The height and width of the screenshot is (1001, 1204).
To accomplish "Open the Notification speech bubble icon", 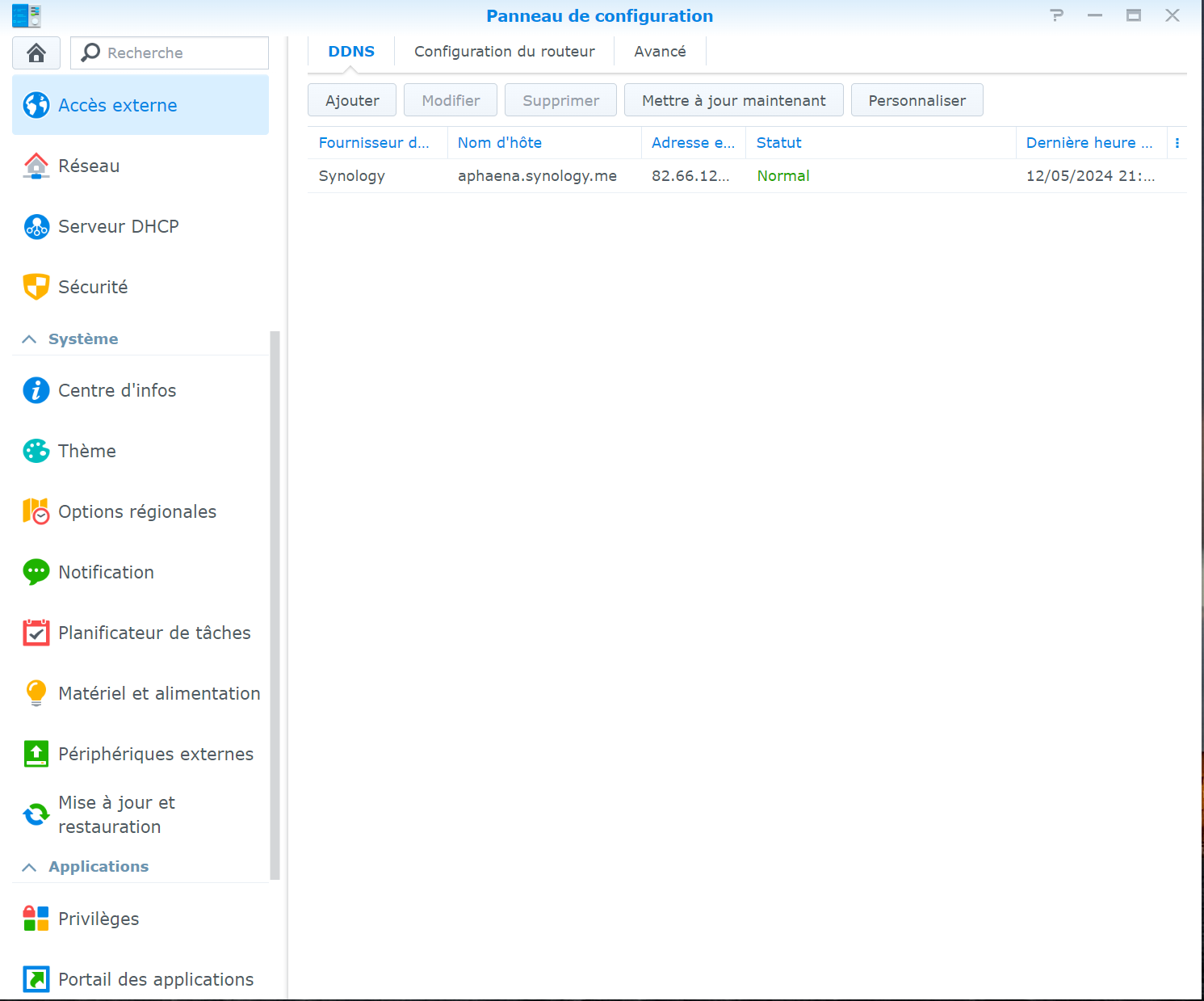I will [x=36, y=572].
